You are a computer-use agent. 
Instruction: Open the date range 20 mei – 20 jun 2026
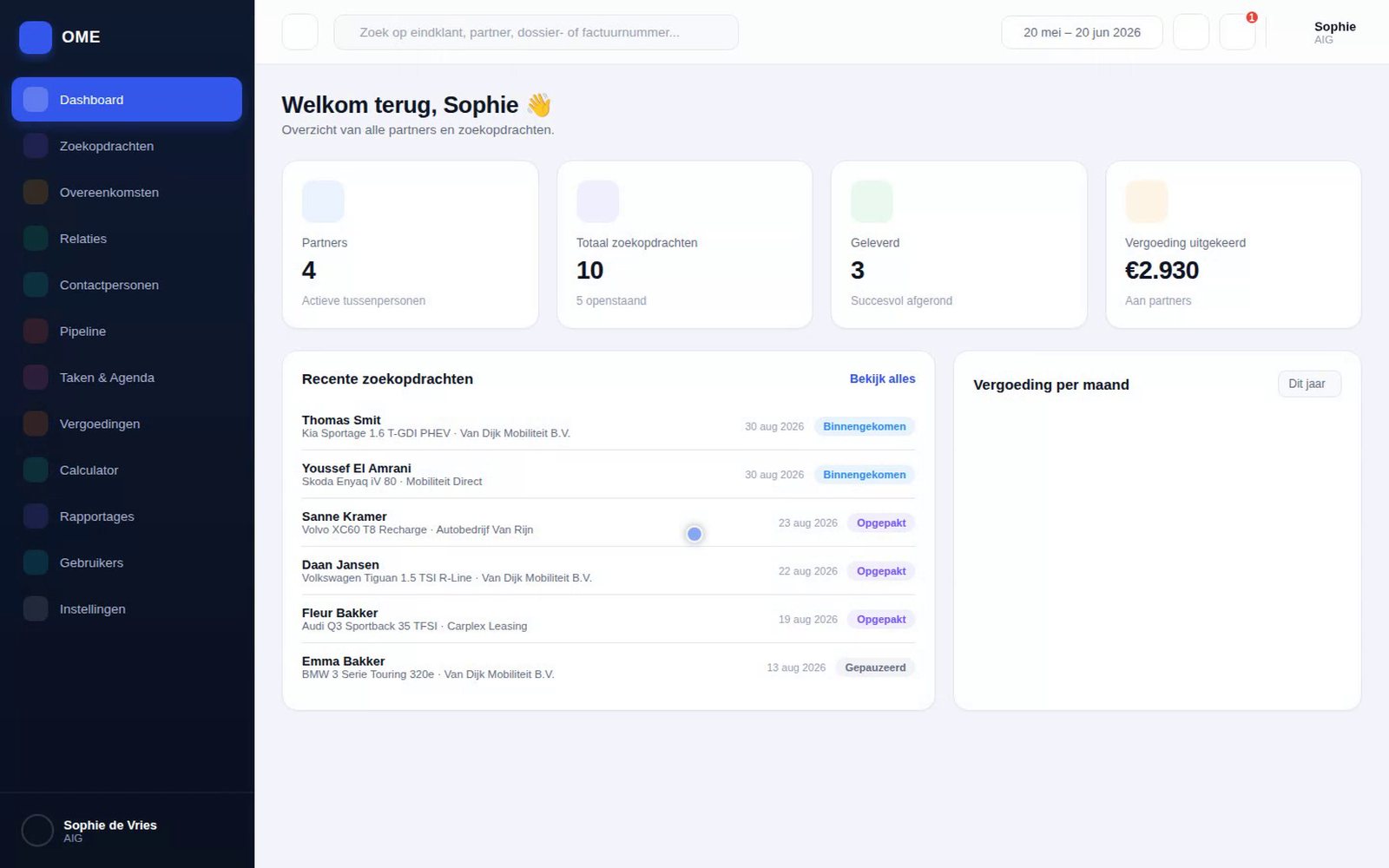pyautogui.click(x=1082, y=32)
